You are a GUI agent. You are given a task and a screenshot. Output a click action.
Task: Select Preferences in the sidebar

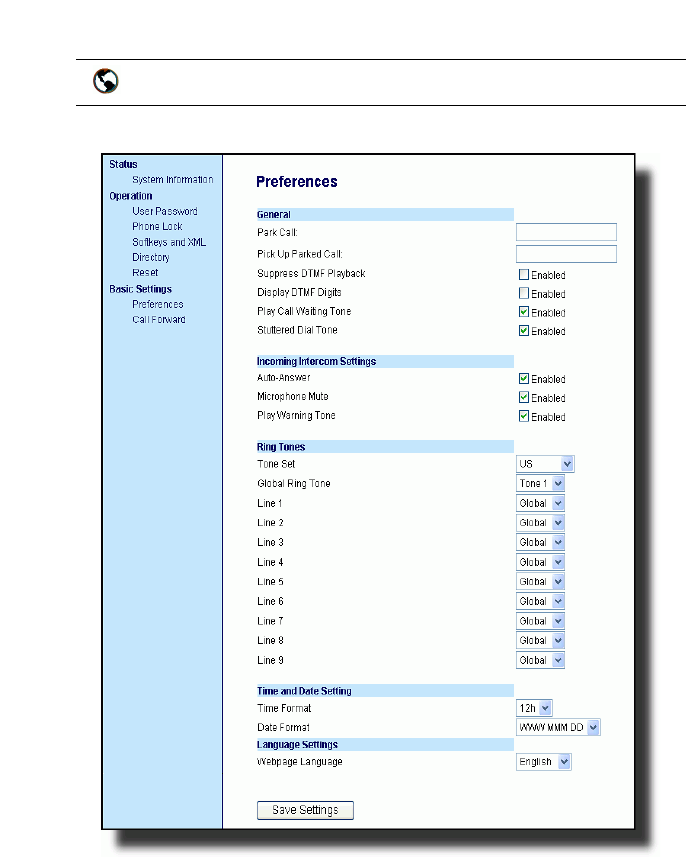point(157,304)
